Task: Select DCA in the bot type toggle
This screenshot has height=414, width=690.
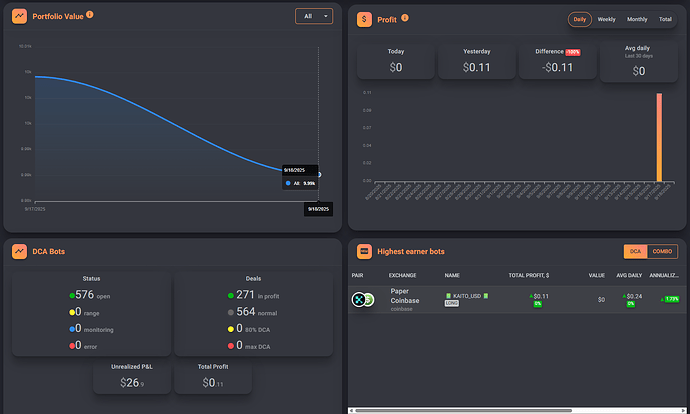Action: point(635,251)
